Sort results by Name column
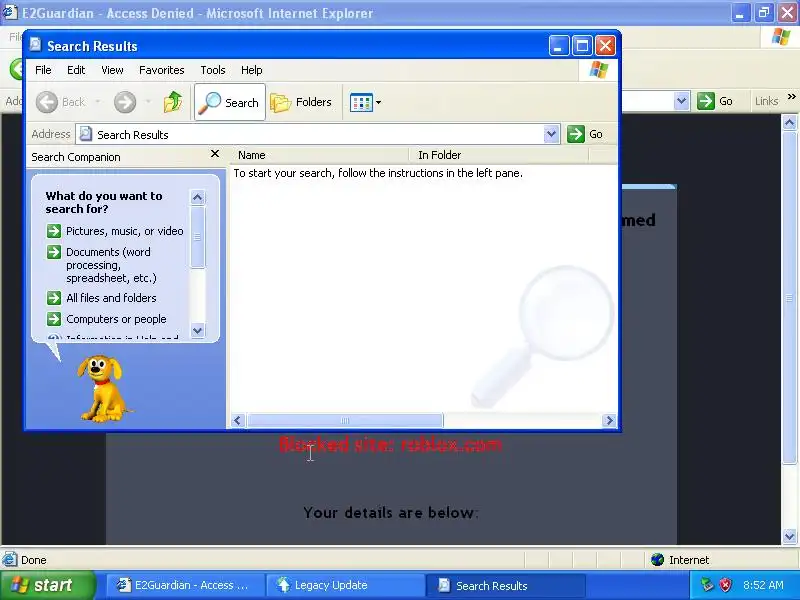Screen dimensions: 800x600 point(320,155)
